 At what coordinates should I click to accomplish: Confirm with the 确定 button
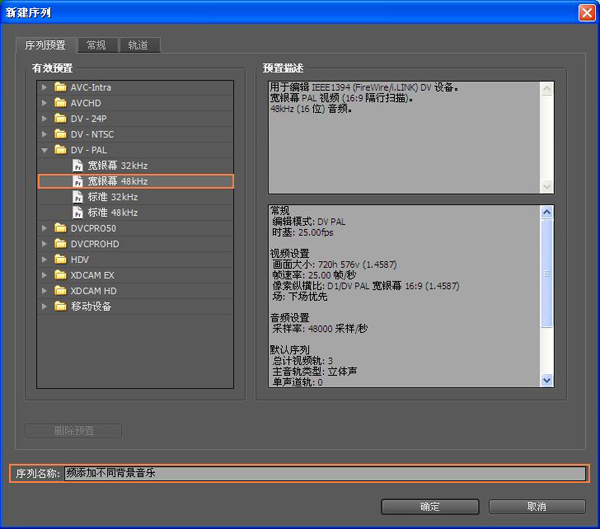(430, 507)
